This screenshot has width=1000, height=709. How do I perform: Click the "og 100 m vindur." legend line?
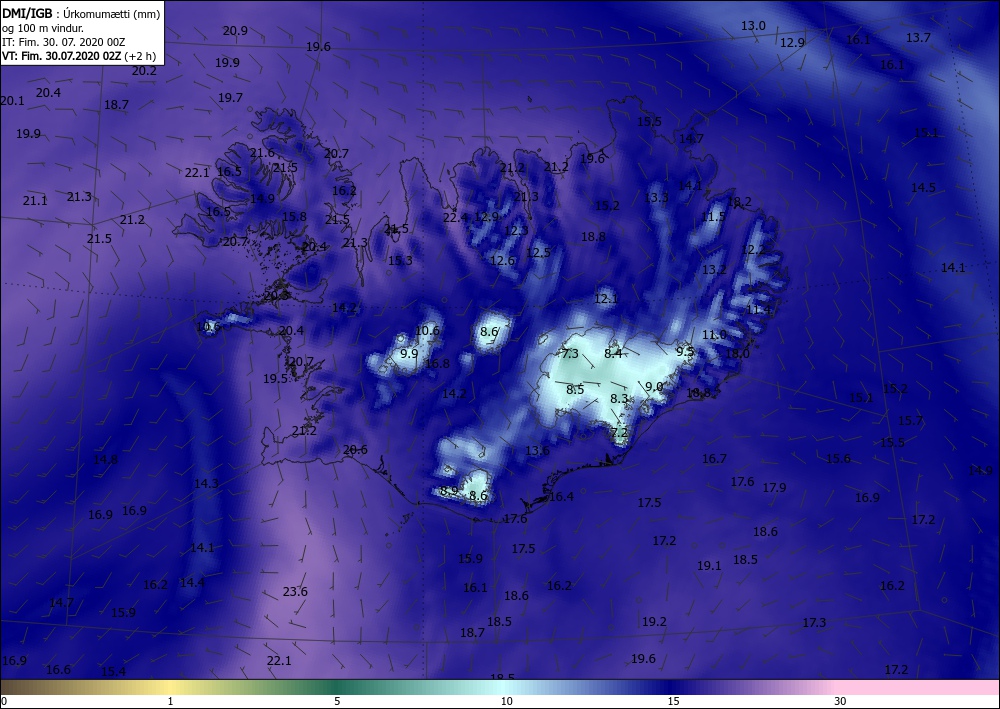click(x=43, y=28)
